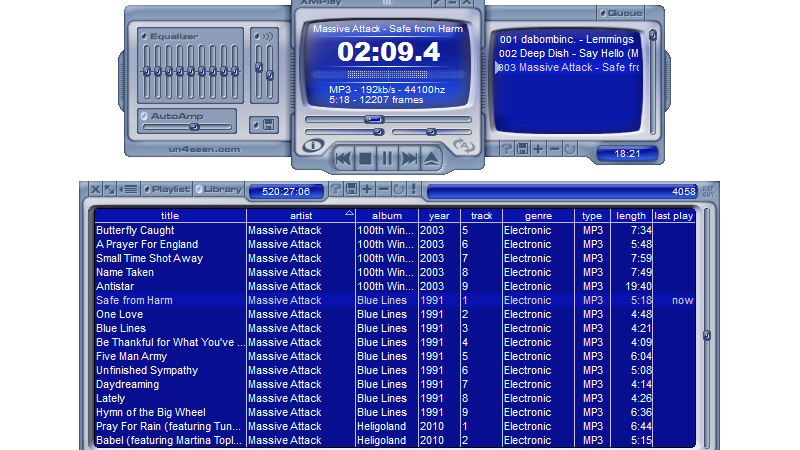This screenshot has height=450, width=800.
Task: Save playlist with floppy icon in playlist panel
Action: tap(522, 149)
